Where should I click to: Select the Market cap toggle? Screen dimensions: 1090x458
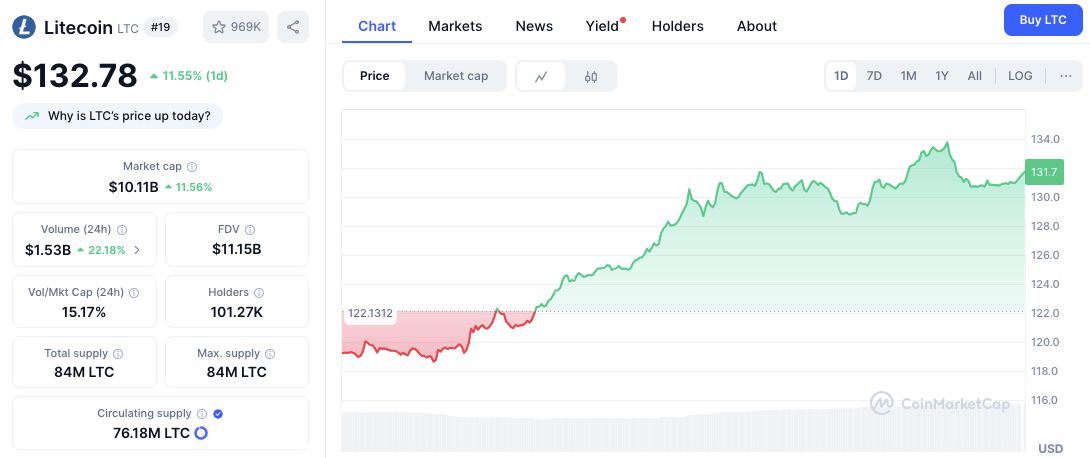coord(456,76)
